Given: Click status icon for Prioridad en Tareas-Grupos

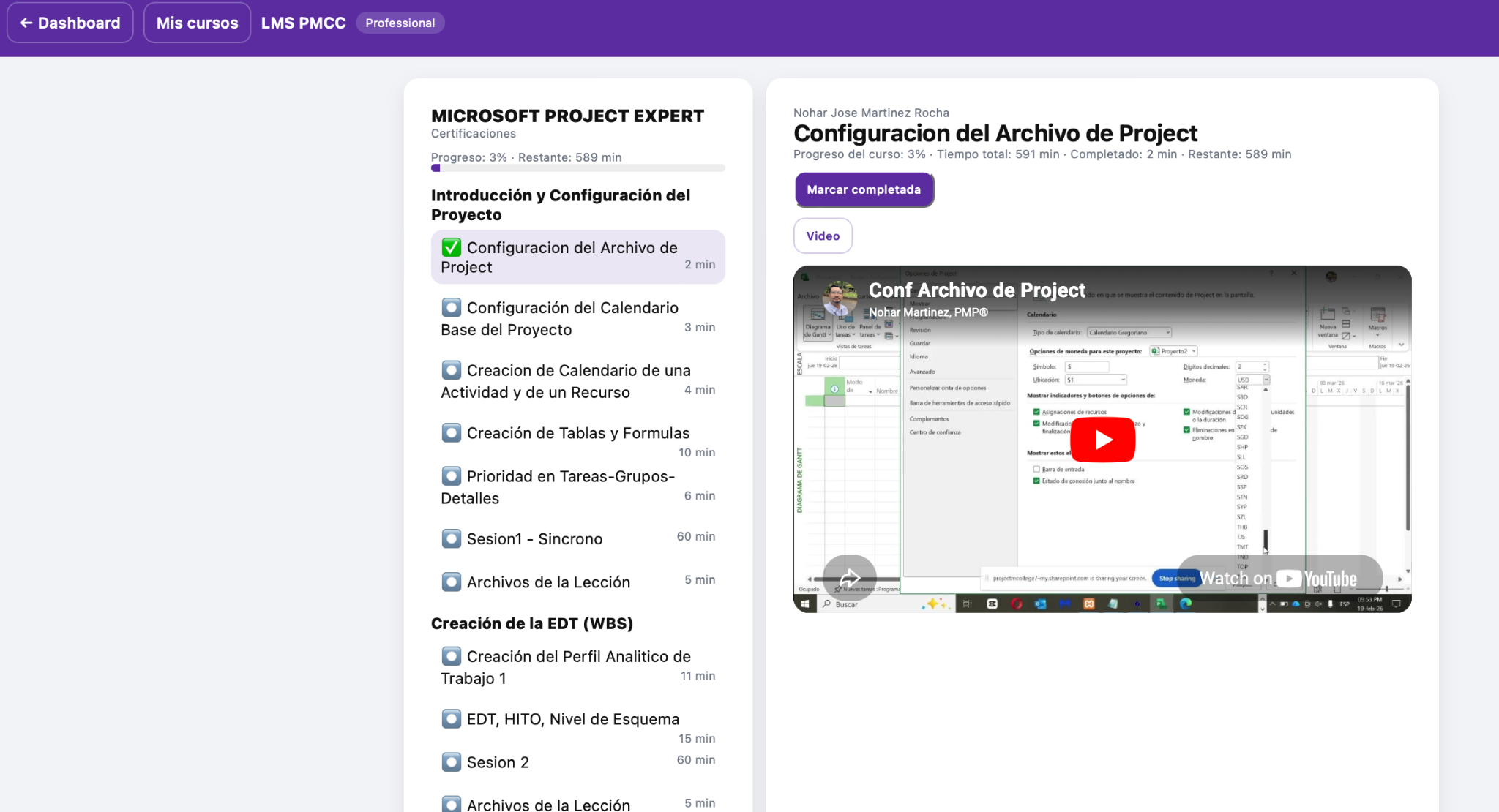Looking at the screenshot, I should (x=452, y=477).
